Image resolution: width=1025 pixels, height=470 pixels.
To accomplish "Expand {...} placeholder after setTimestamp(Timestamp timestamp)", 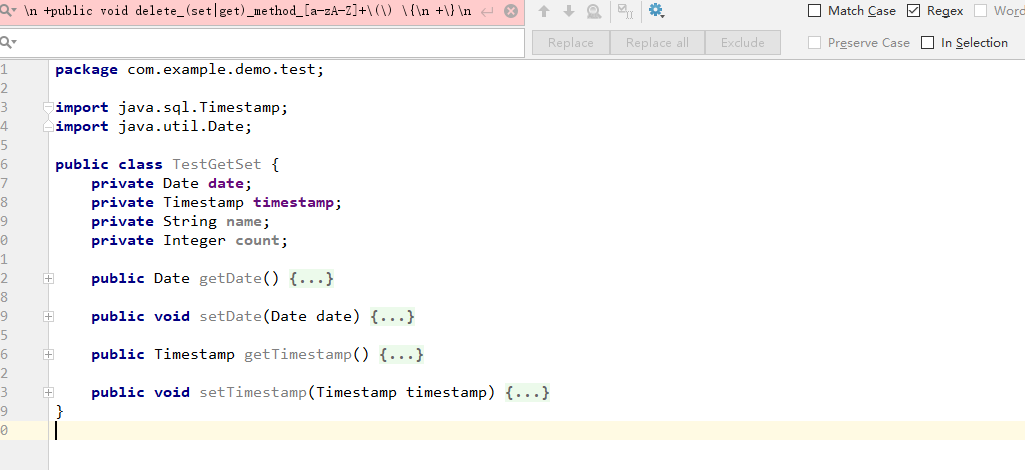I will coord(528,392).
